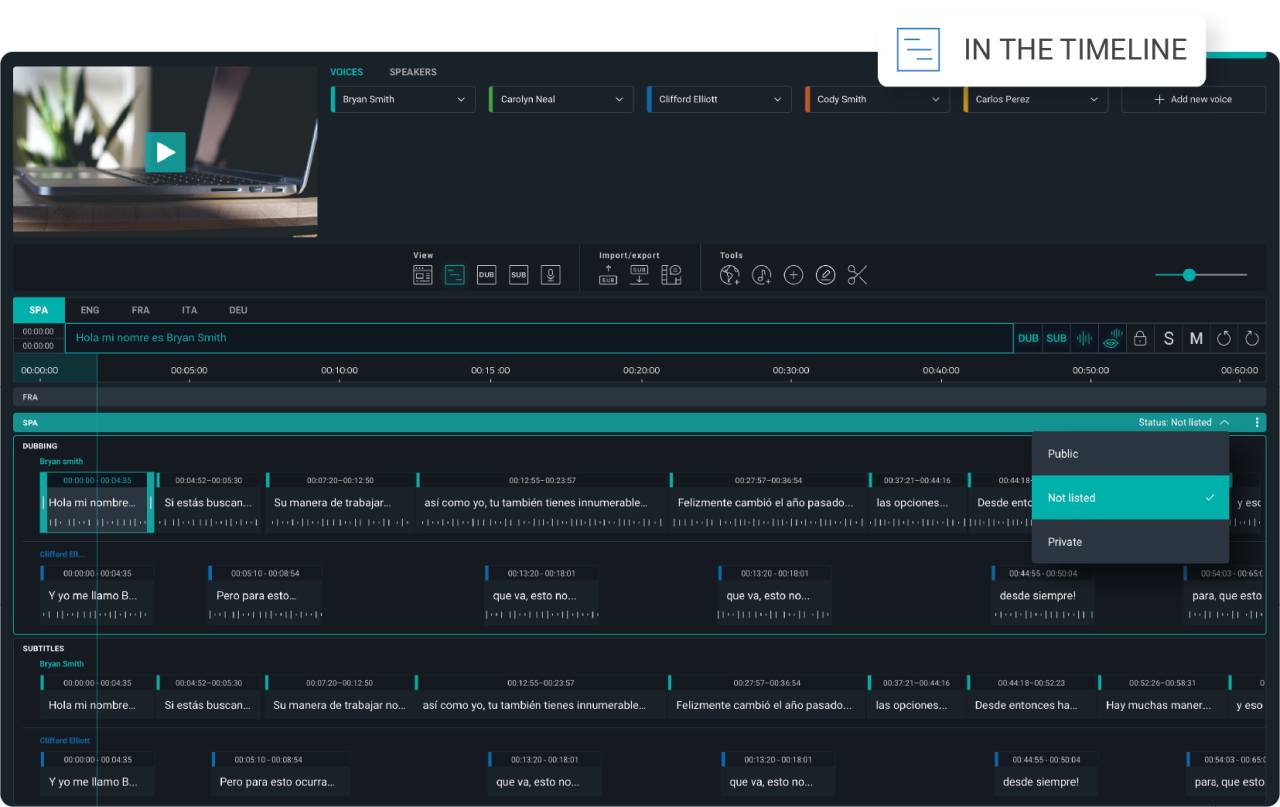Click the Add new voice button
The width and height of the screenshot is (1280, 807).
(x=1193, y=100)
